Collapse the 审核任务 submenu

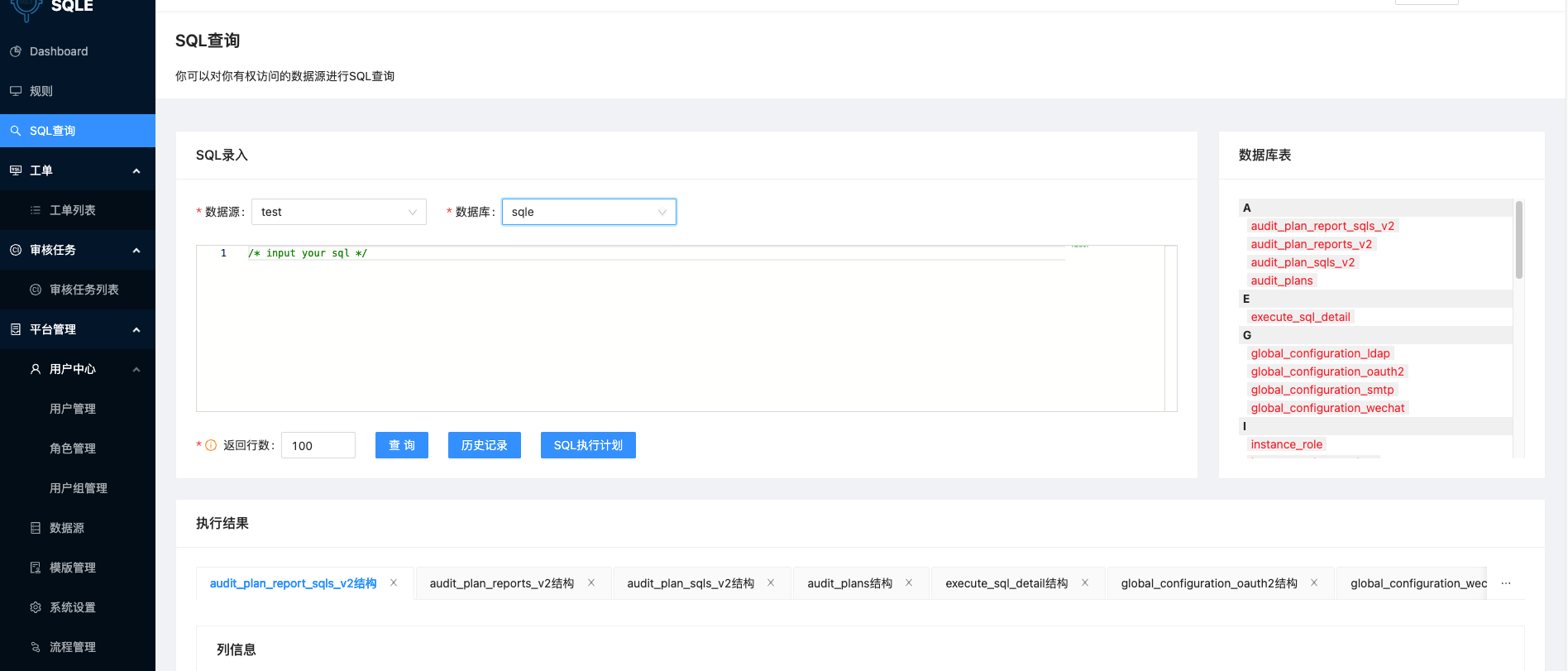tap(136, 251)
